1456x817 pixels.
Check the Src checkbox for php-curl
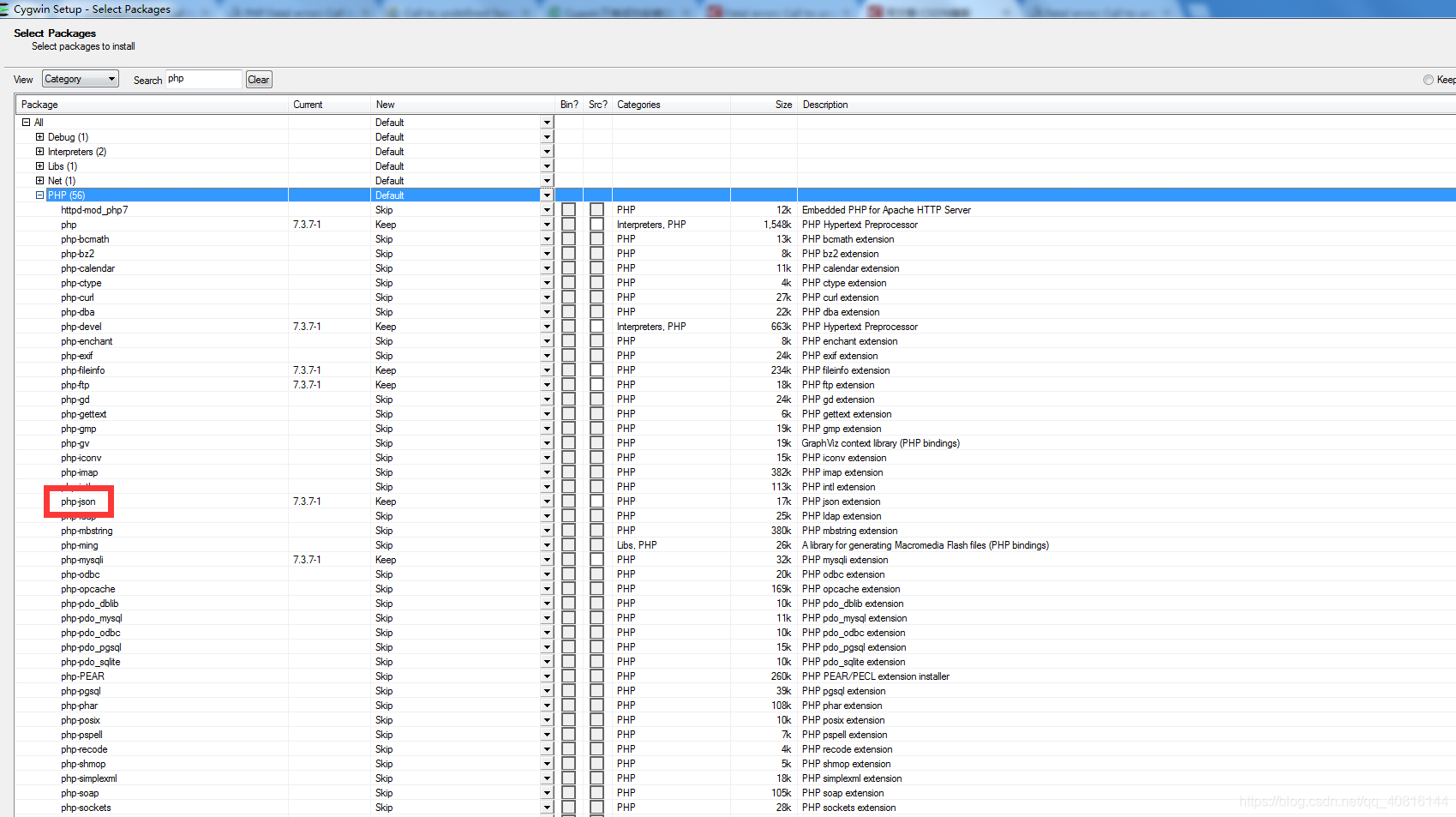(596, 297)
